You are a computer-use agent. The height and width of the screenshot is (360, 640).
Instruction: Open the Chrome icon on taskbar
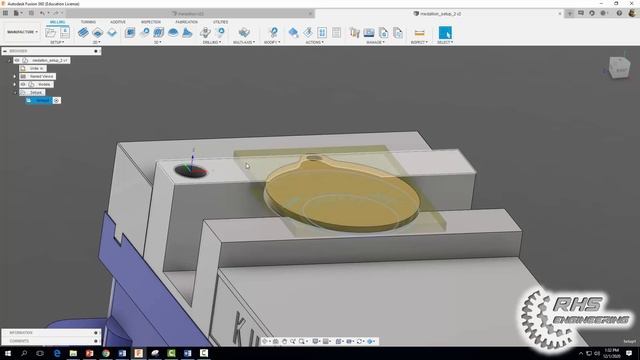click(x=106, y=353)
